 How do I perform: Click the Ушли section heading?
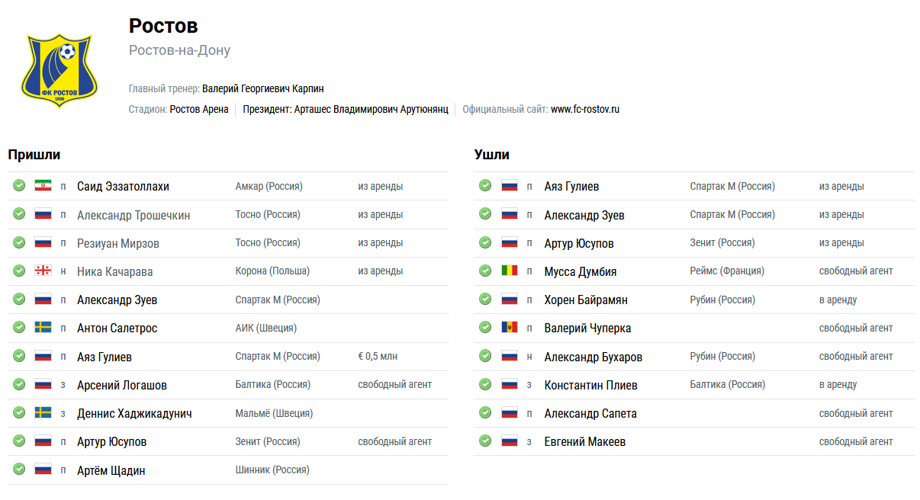coord(492,154)
